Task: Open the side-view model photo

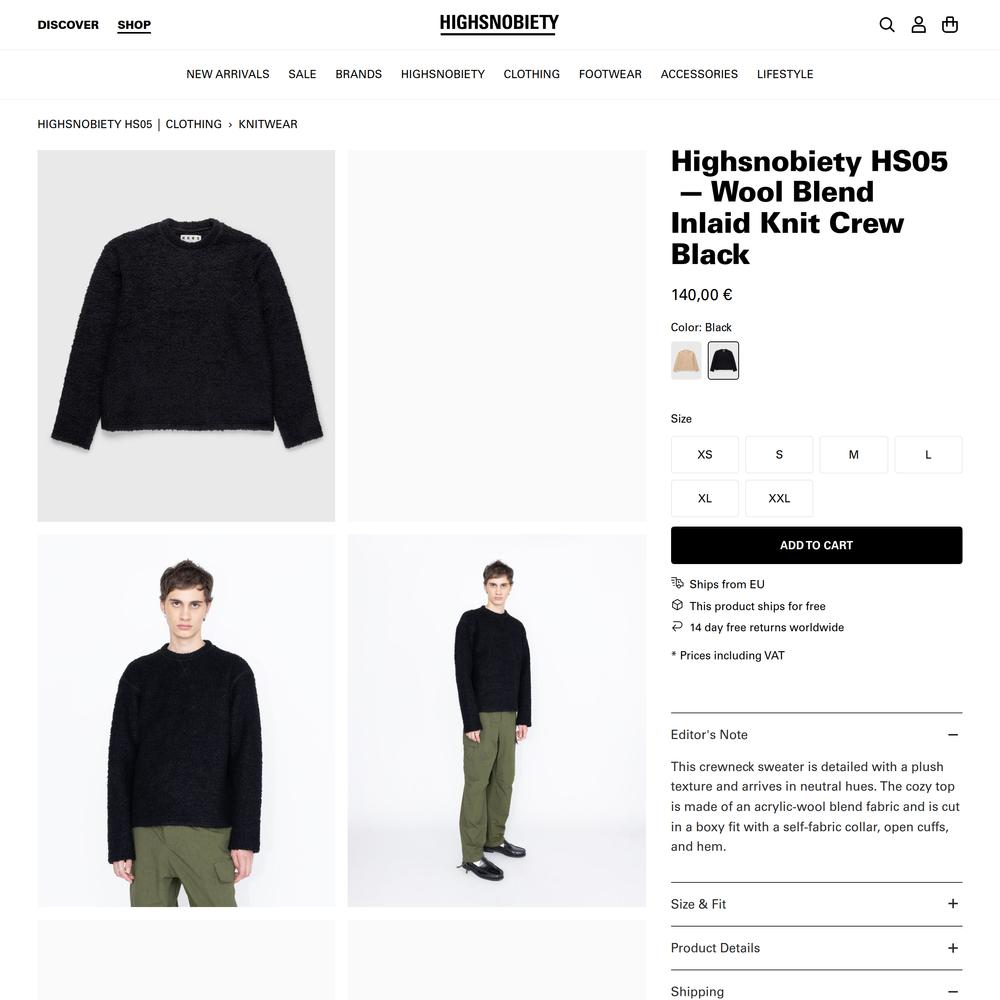Action: (x=497, y=721)
